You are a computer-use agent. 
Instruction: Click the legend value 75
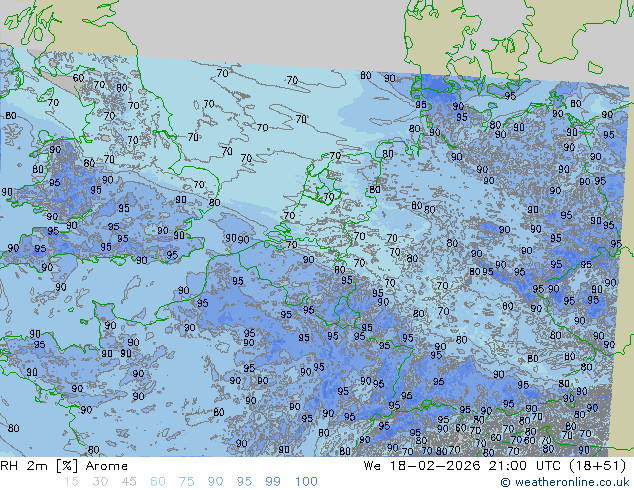click(186, 482)
